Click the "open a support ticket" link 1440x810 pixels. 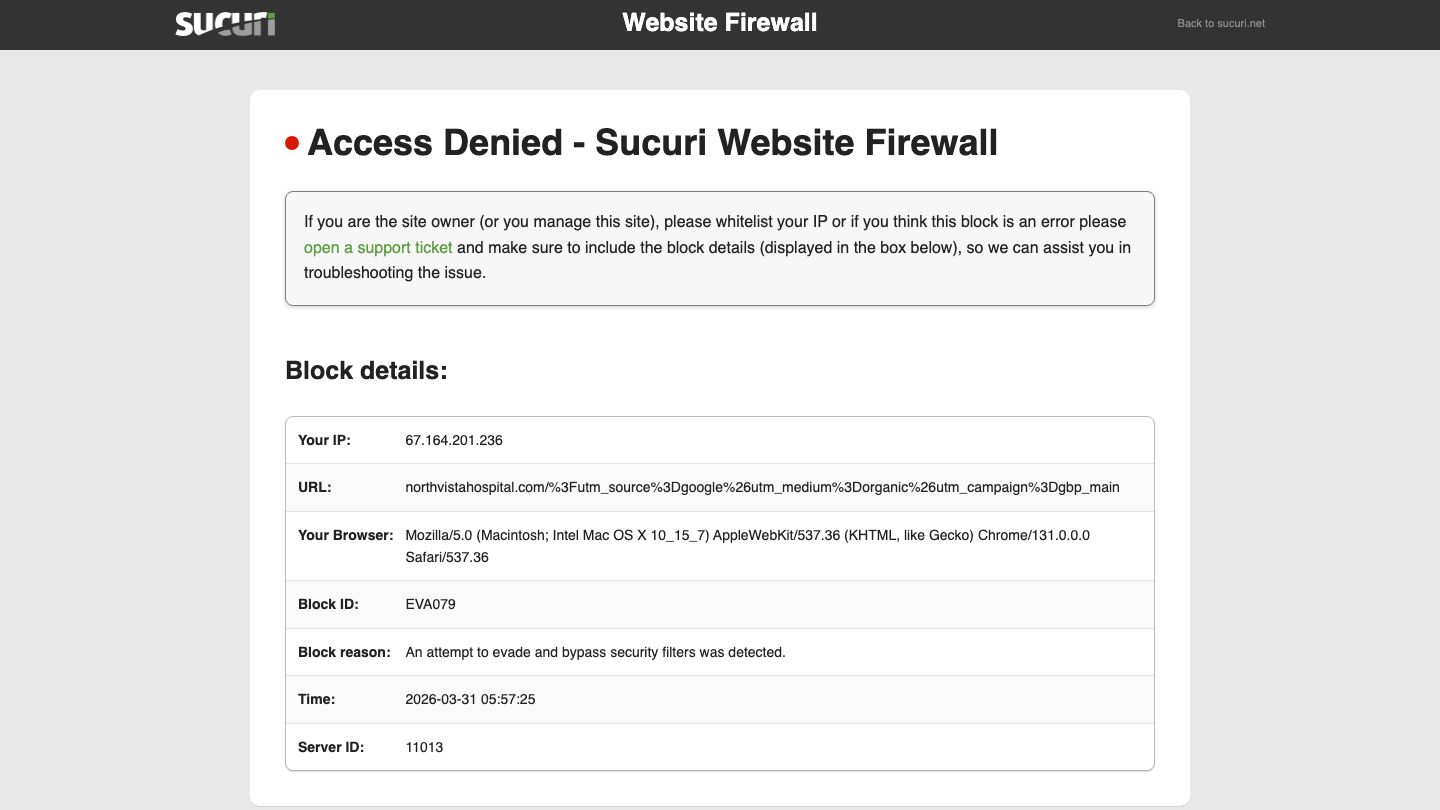tap(378, 247)
